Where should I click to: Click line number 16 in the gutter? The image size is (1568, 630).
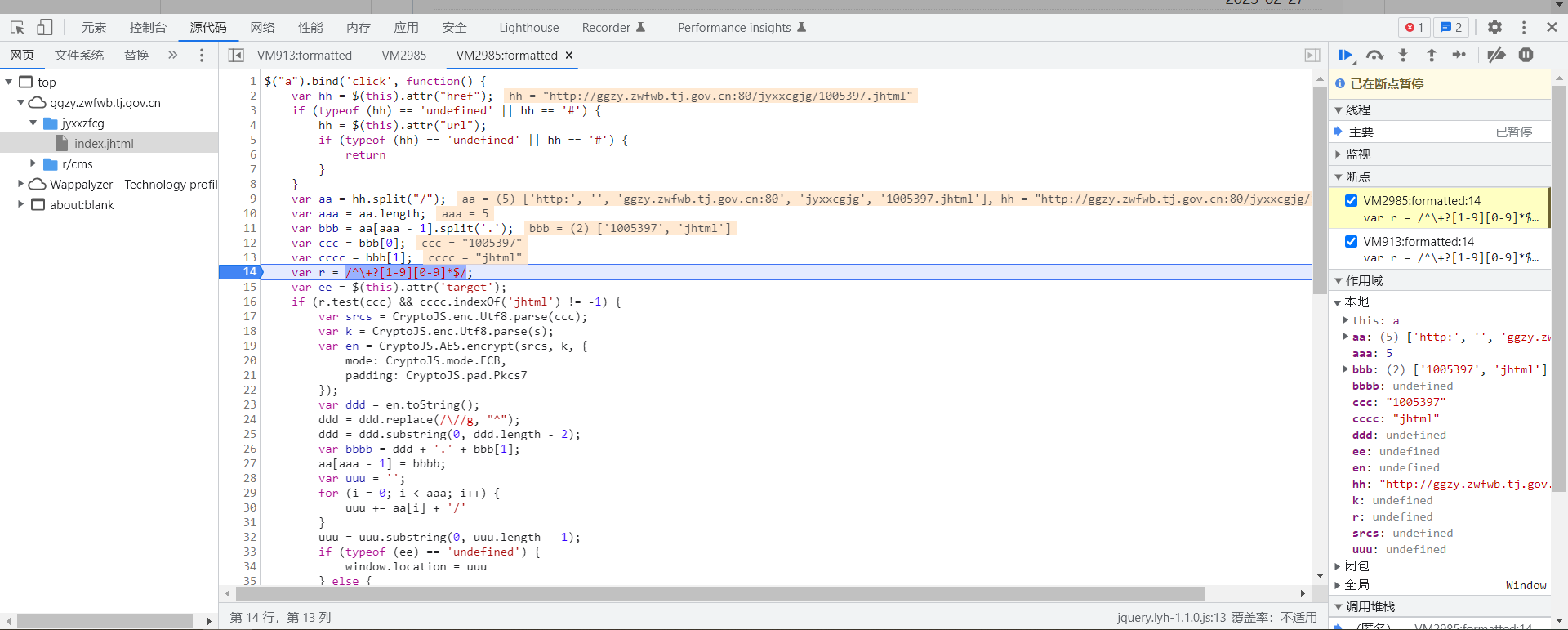pos(250,302)
